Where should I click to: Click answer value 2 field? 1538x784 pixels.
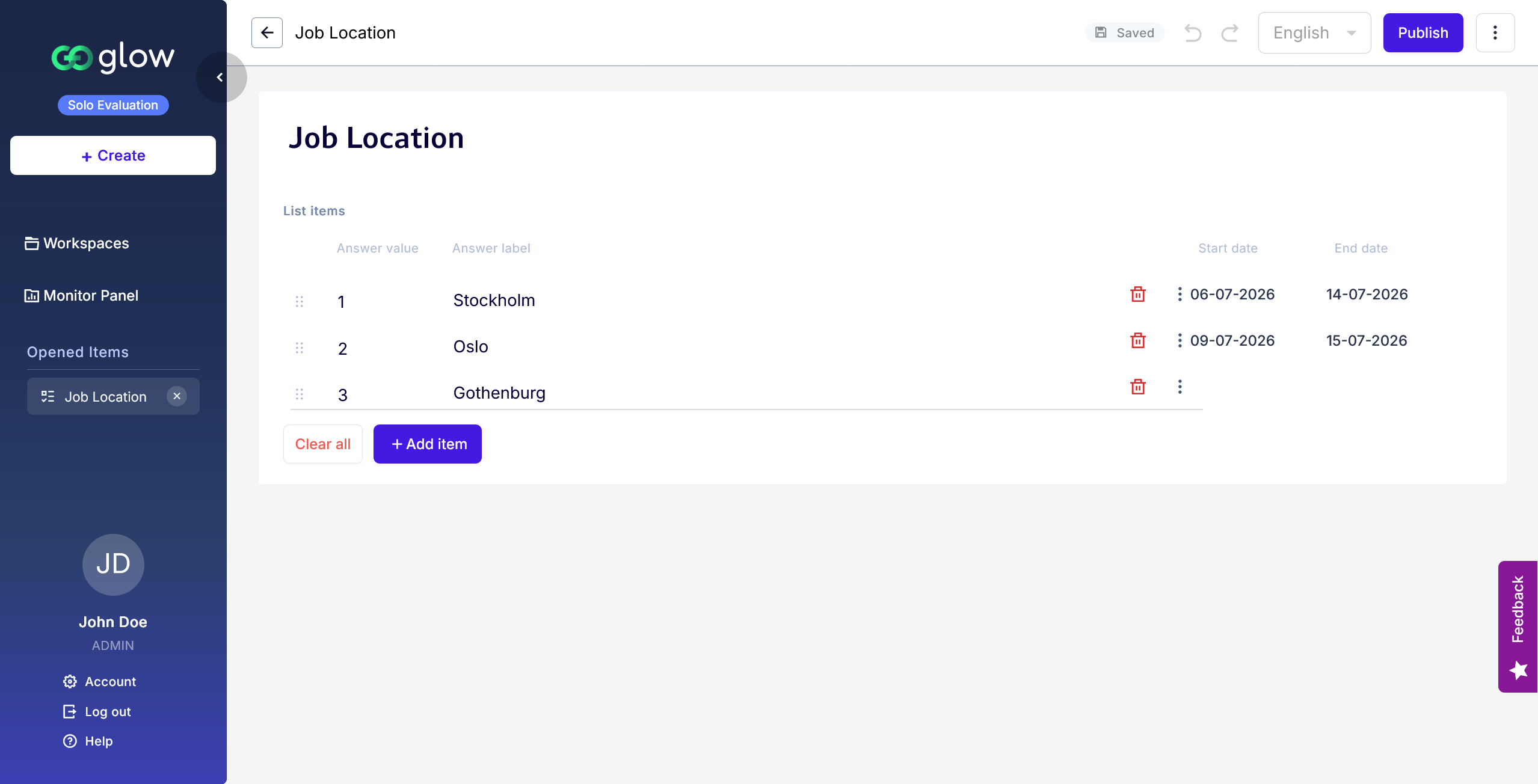point(343,349)
